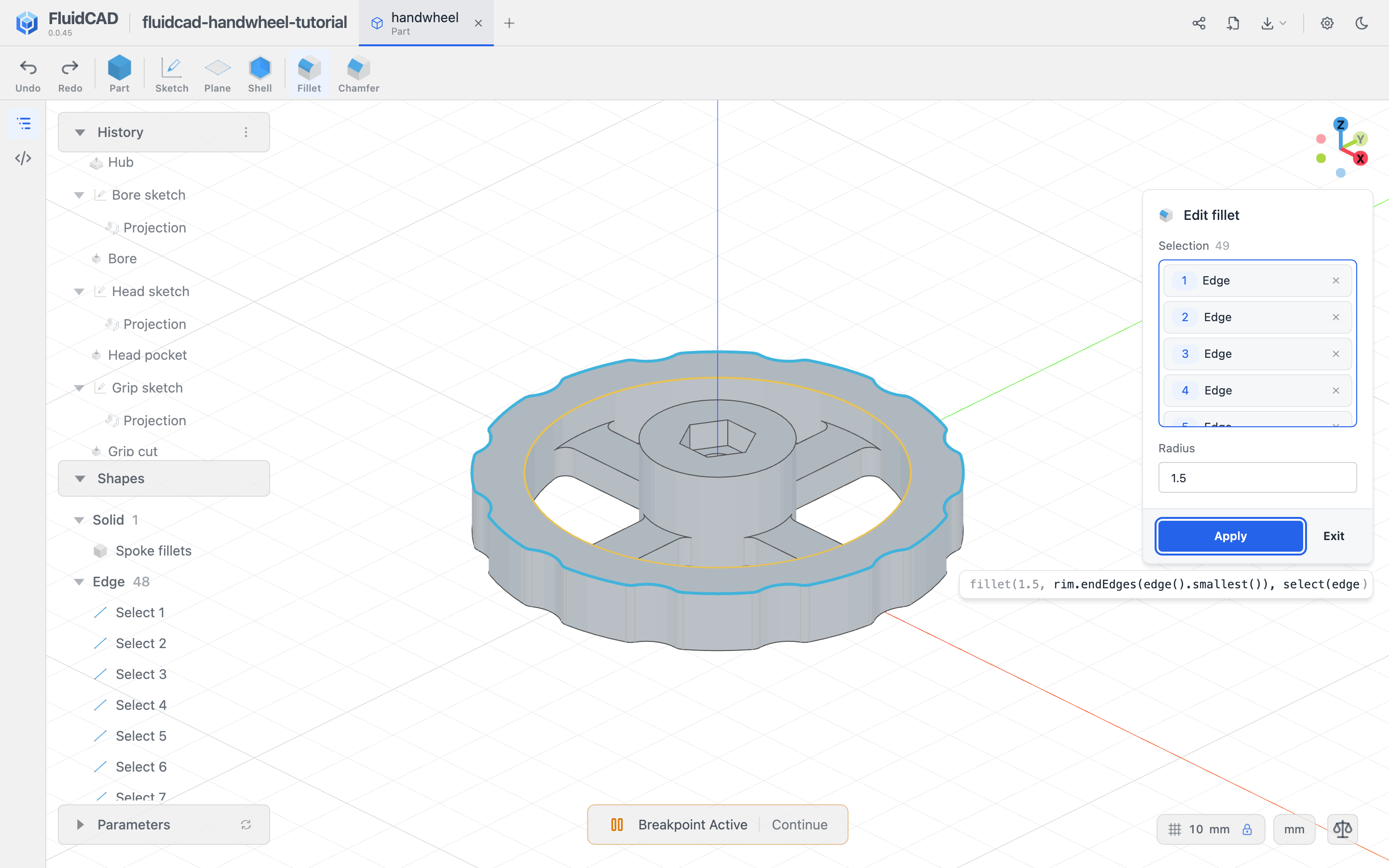
Task: Select the Chamfer tool
Action: pyautogui.click(x=359, y=75)
